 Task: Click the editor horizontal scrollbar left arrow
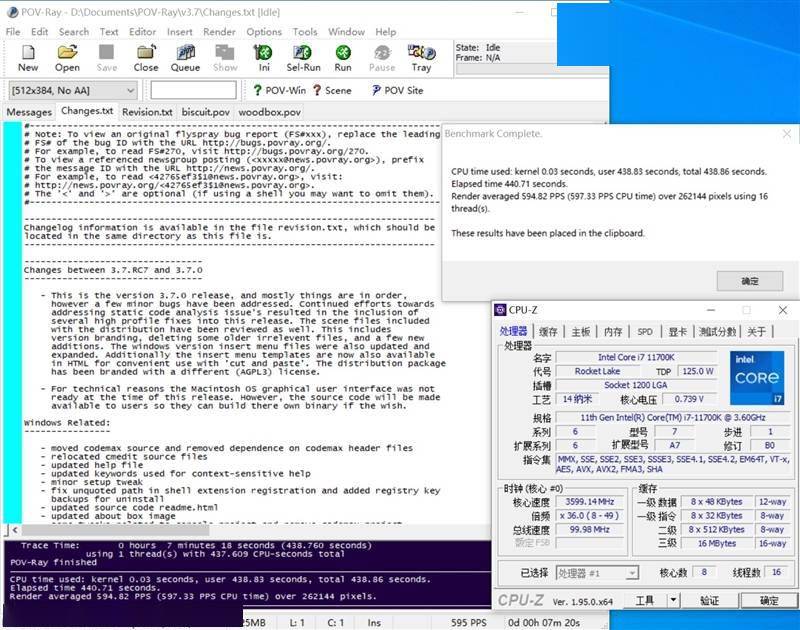15,530
